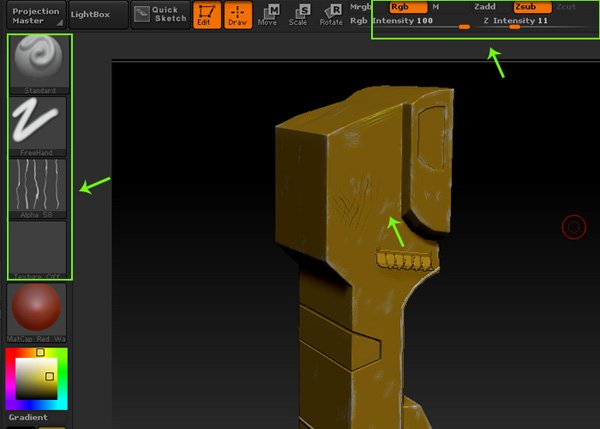Viewport: 600px width, 429px height.
Task: Select the Move tool
Action: pos(268,15)
